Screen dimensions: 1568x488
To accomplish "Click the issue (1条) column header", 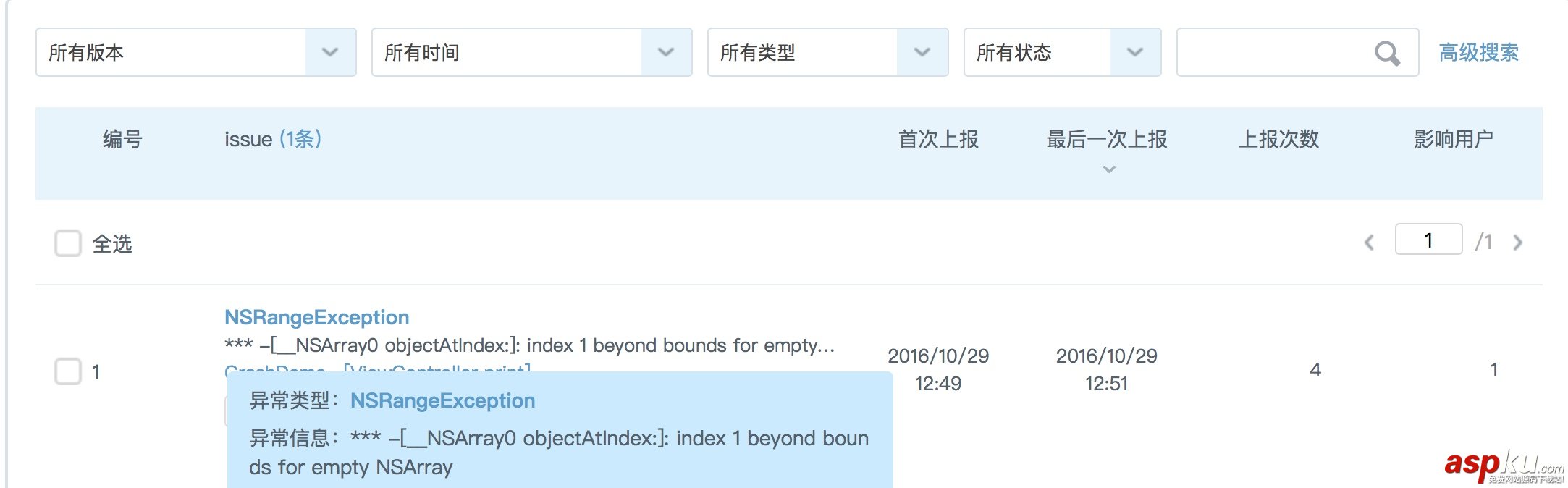I will pos(272,139).
